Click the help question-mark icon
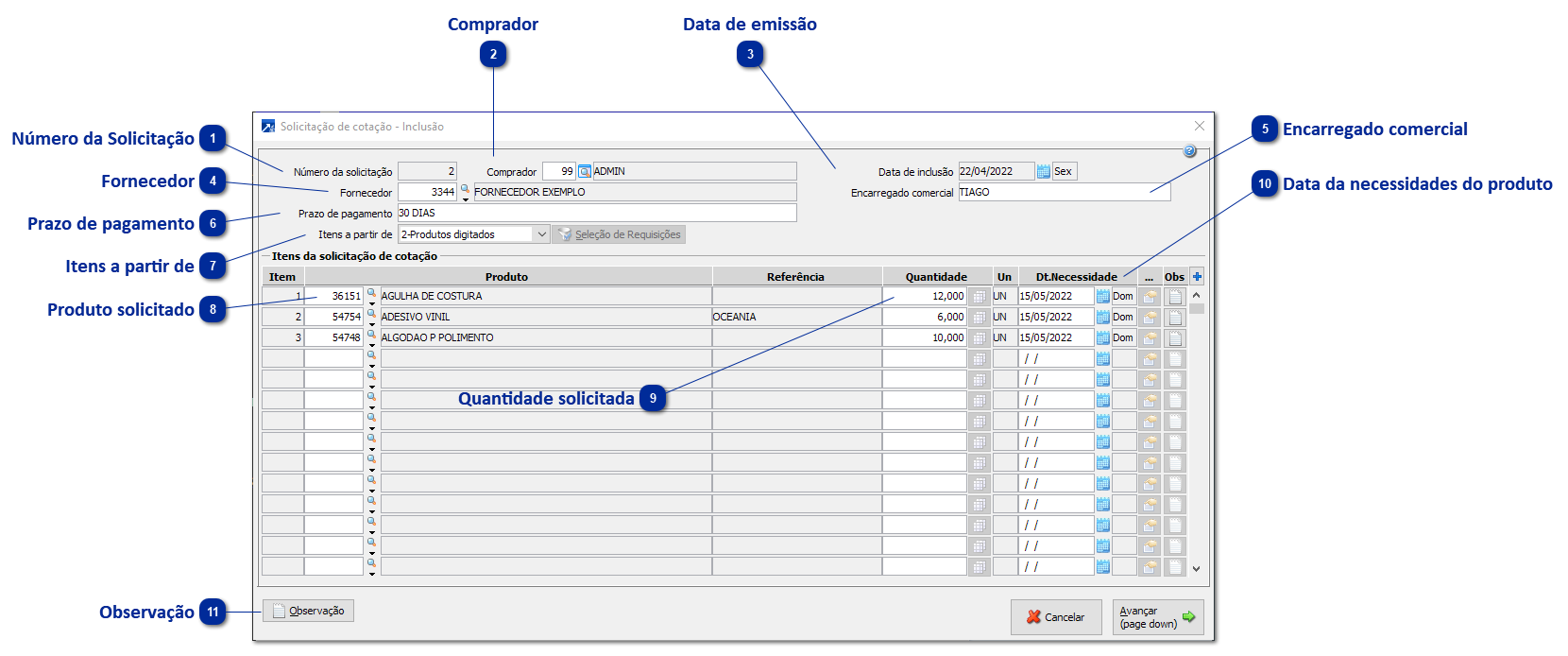The image size is (1568, 656). click(1189, 151)
